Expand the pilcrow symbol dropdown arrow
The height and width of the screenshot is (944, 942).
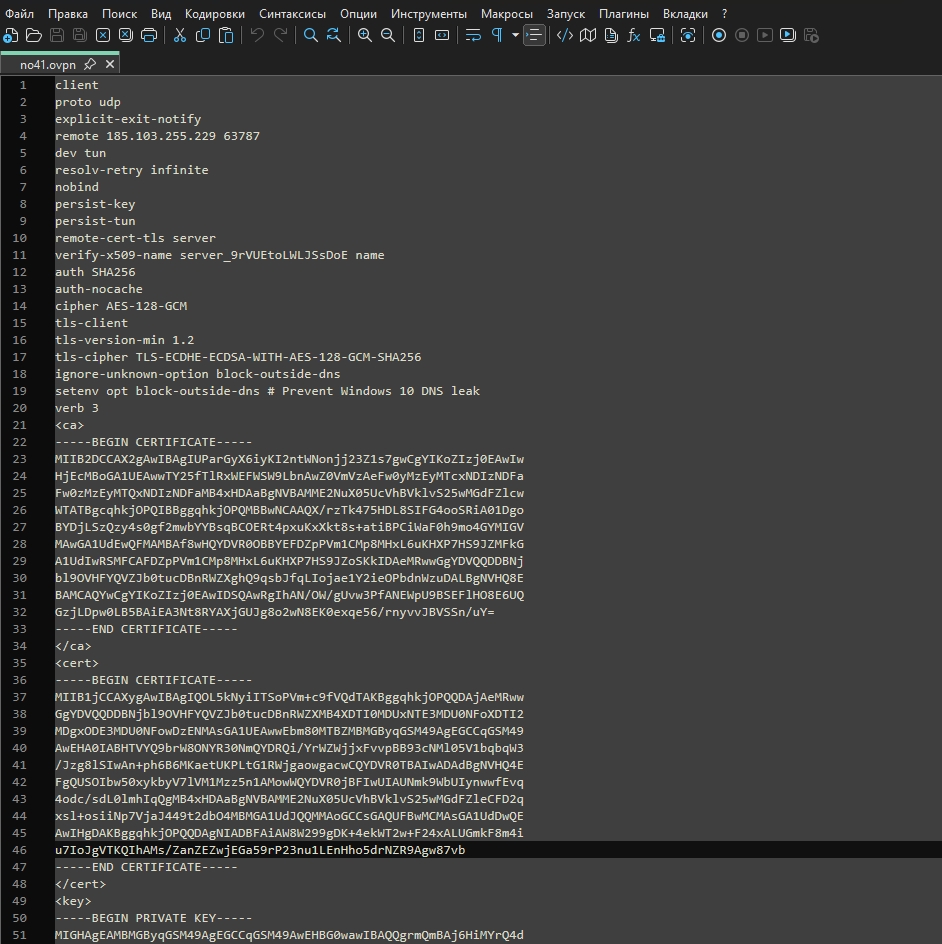click(515, 36)
